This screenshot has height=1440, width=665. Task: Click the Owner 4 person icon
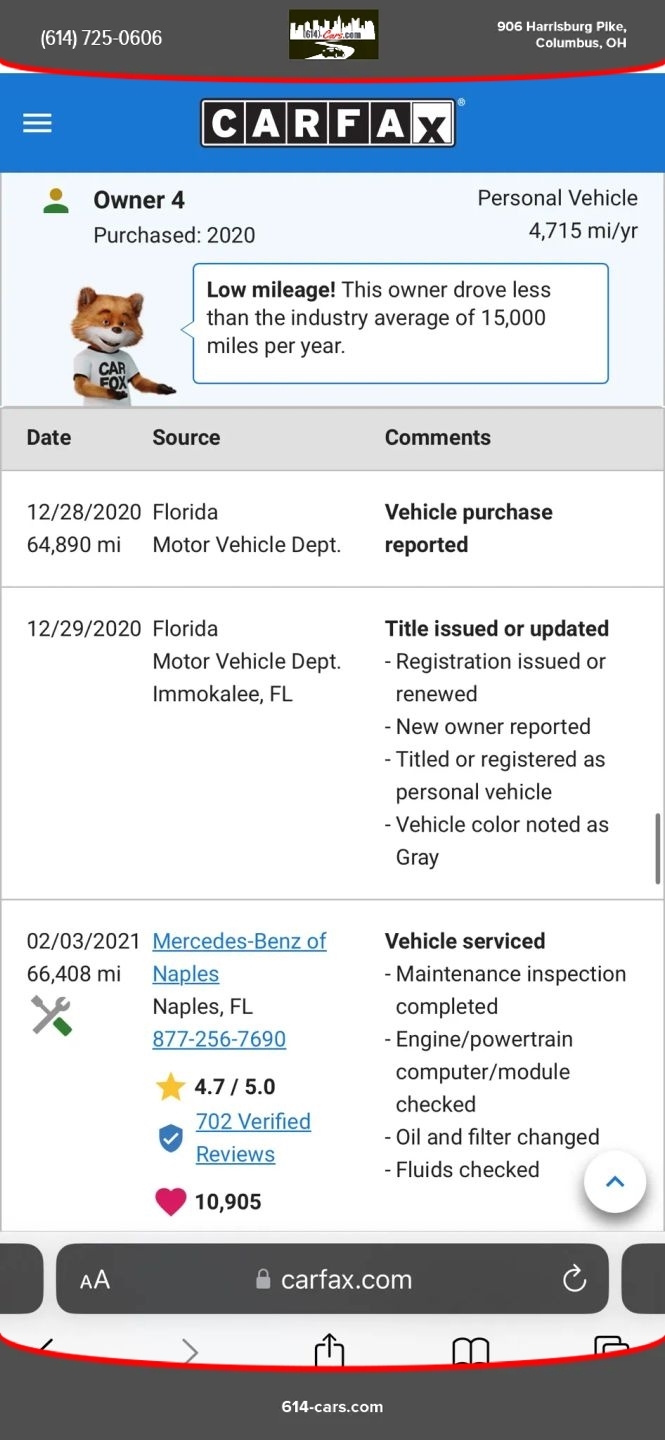56,200
